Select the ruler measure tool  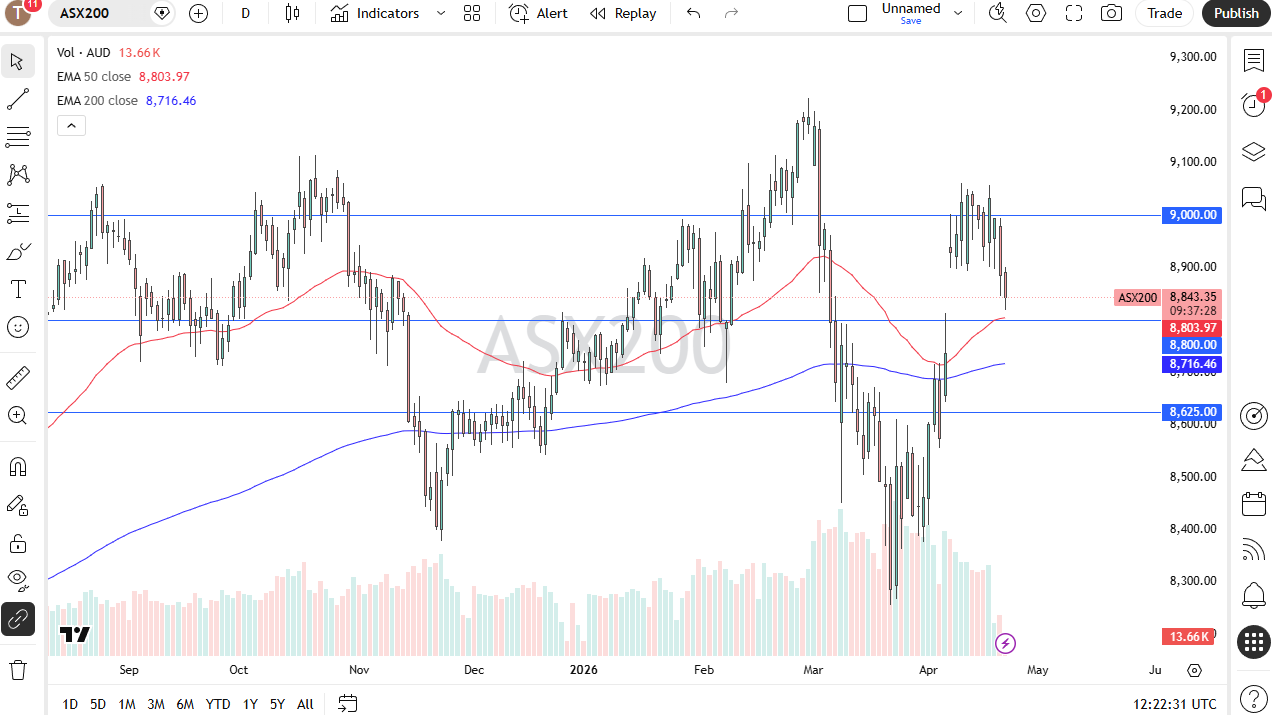[x=17, y=378]
